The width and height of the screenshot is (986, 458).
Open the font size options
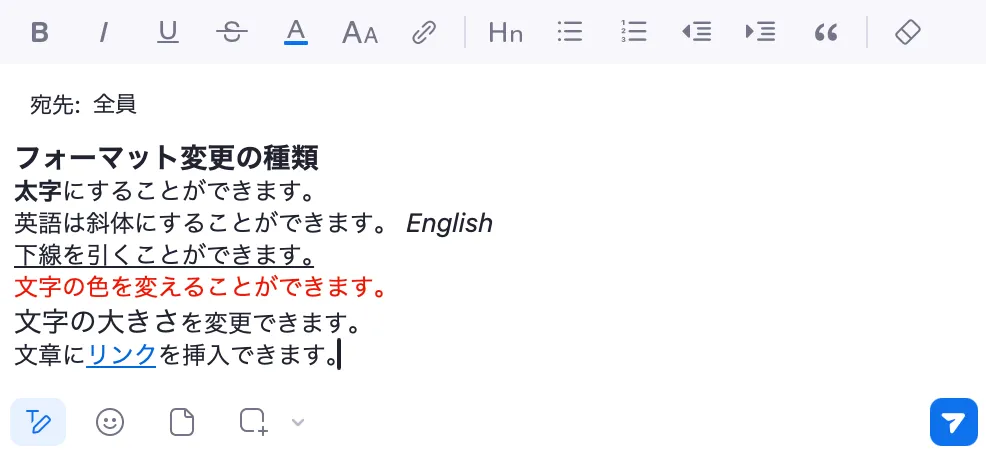pyautogui.click(x=360, y=32)
